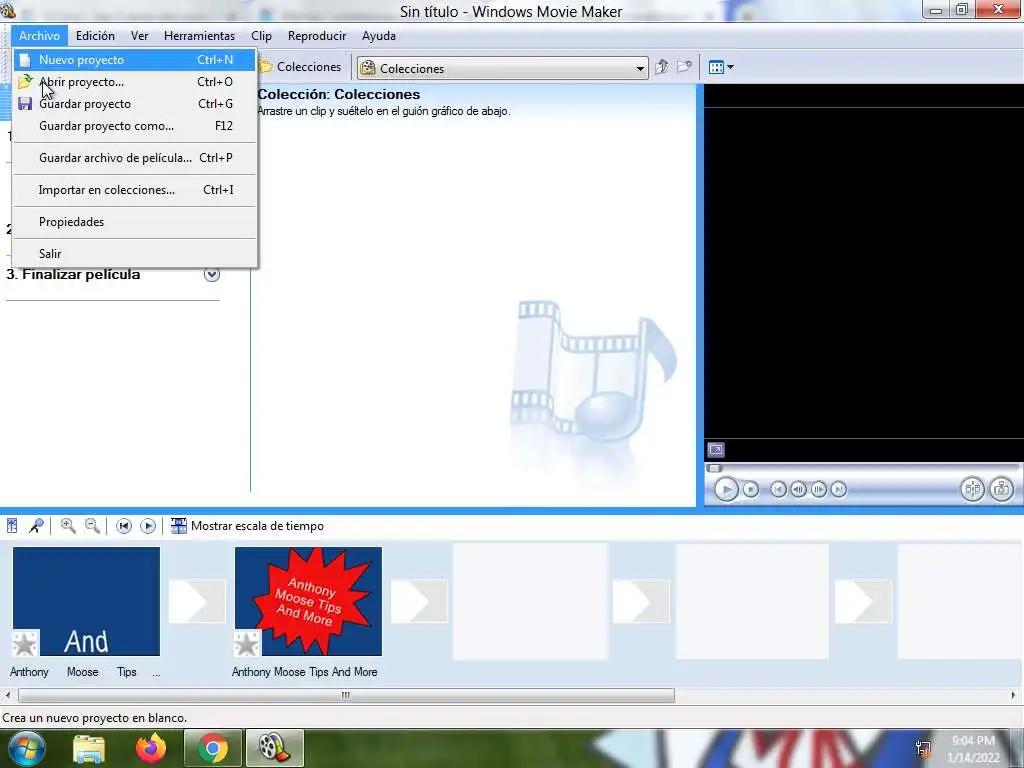The image size is (1024, 768).
Task: Open File Explorer from the taskbar
Action: 89,748
